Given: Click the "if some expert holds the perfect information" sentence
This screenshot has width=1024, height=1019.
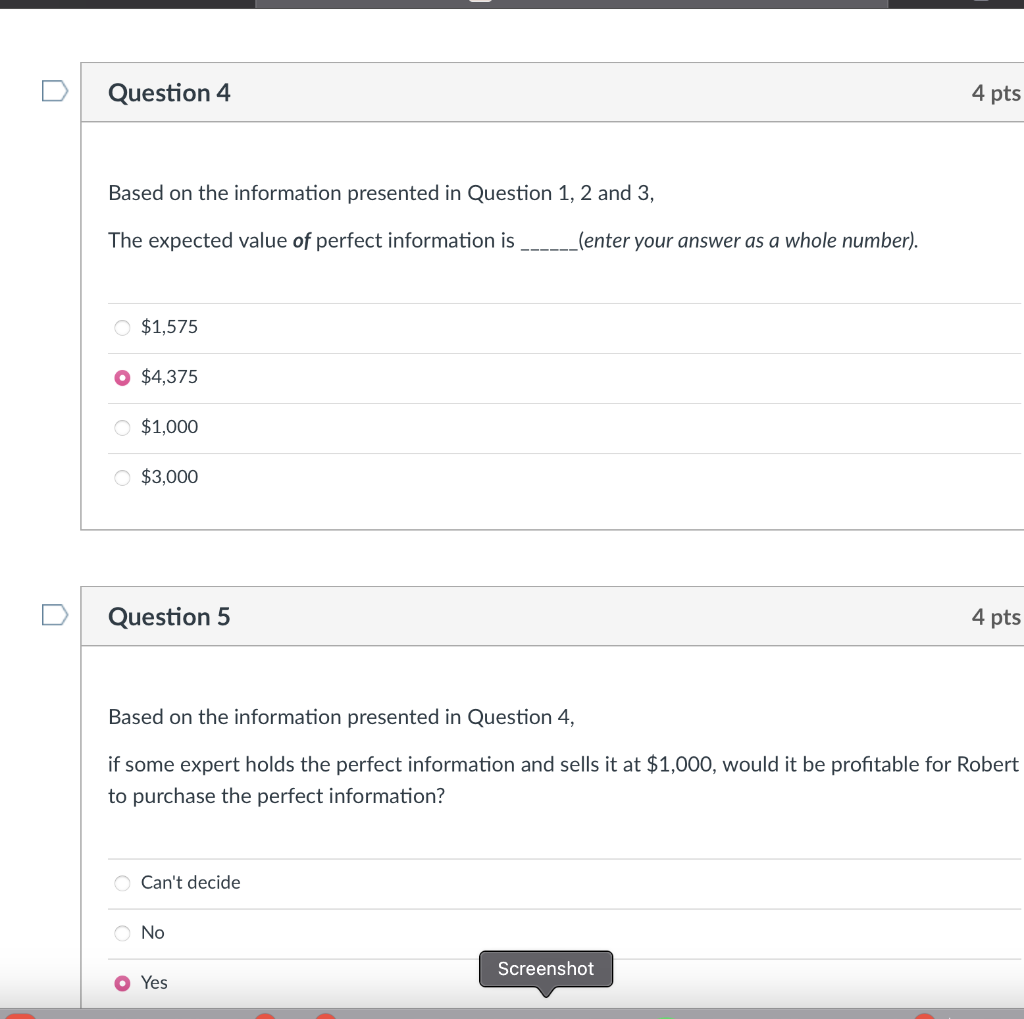Looking at the screenshot, I should (x=562, y=765).
